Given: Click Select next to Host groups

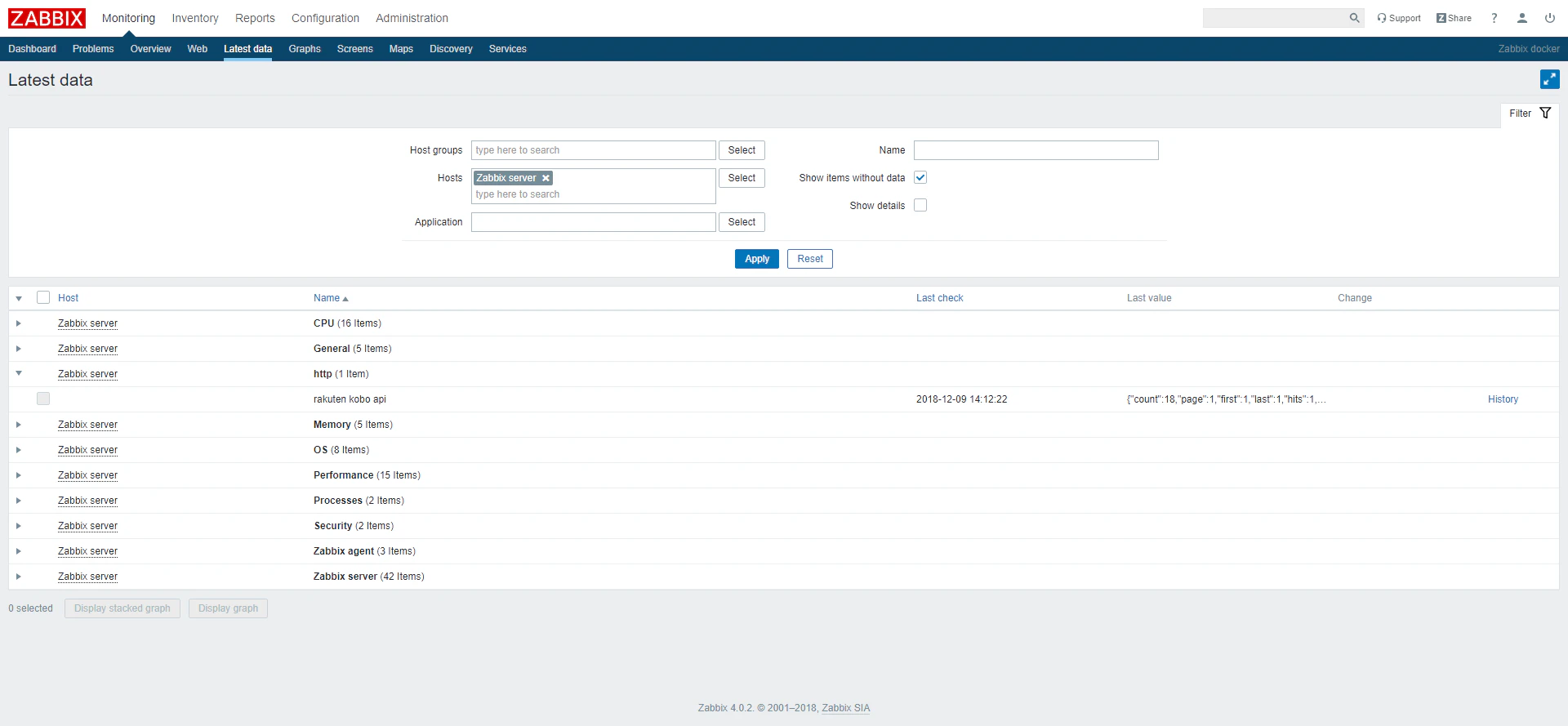Looking at the screenshot, I should (742, 150).
